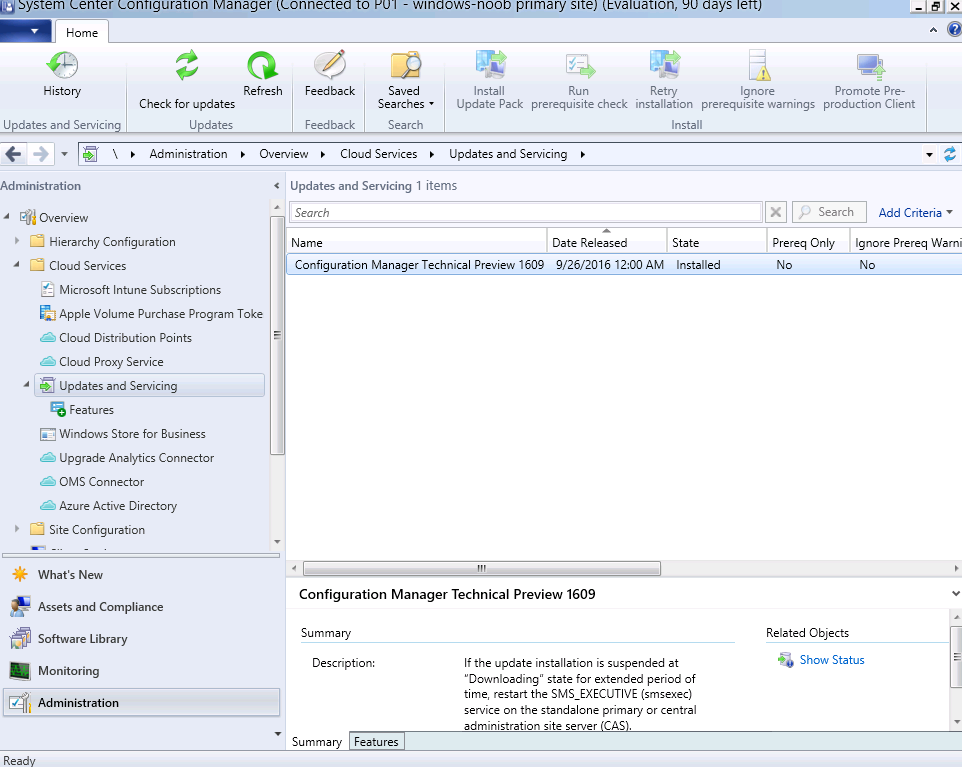The height and width of the screenshot is (767, 962).
Task: Open the History ribbon button
Action: [x=62, y=74]
